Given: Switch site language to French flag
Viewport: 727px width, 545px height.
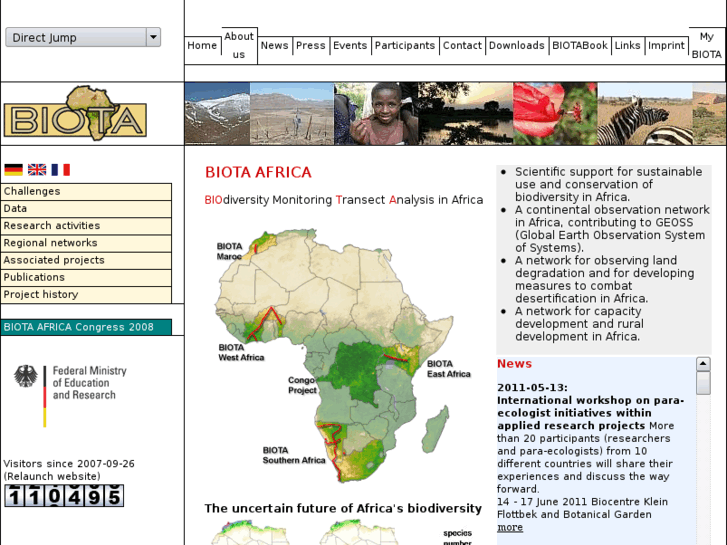Looking at the screenshot, I should (61, 170).
